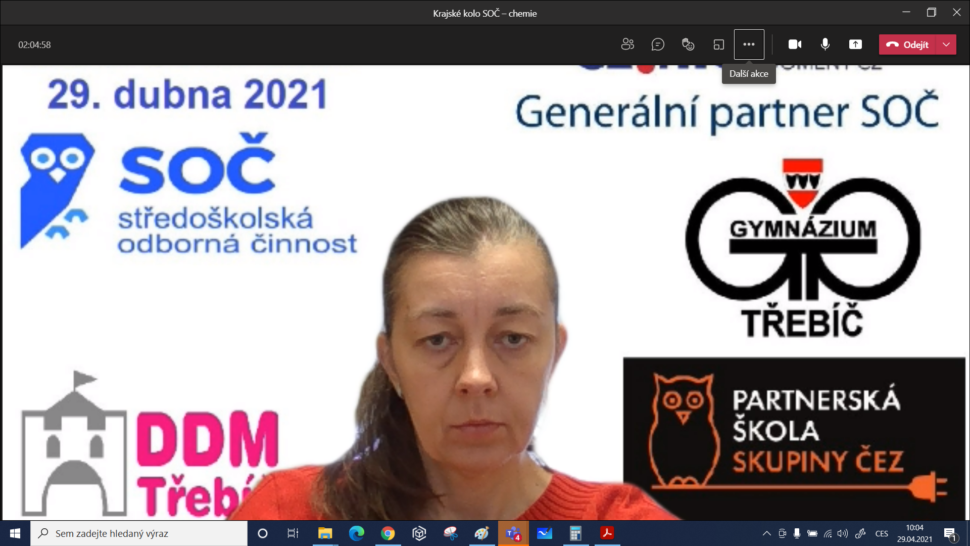Open Adobe Acrobat Reader from taskbar

(607, 533)
